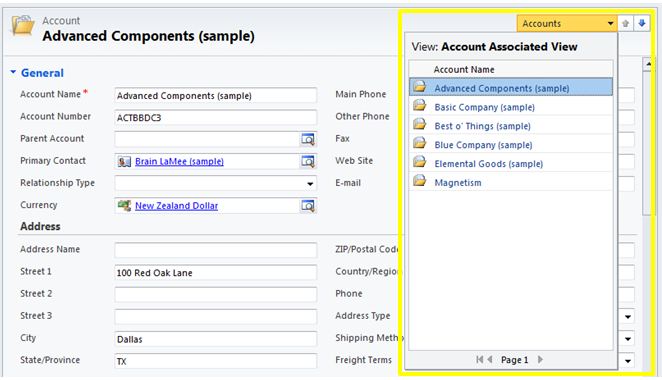Image resolution: width=662 pixels, height=380 pixels.
Task: Click currency icon before New Zealand Dollar
Action: pos(124,206)
